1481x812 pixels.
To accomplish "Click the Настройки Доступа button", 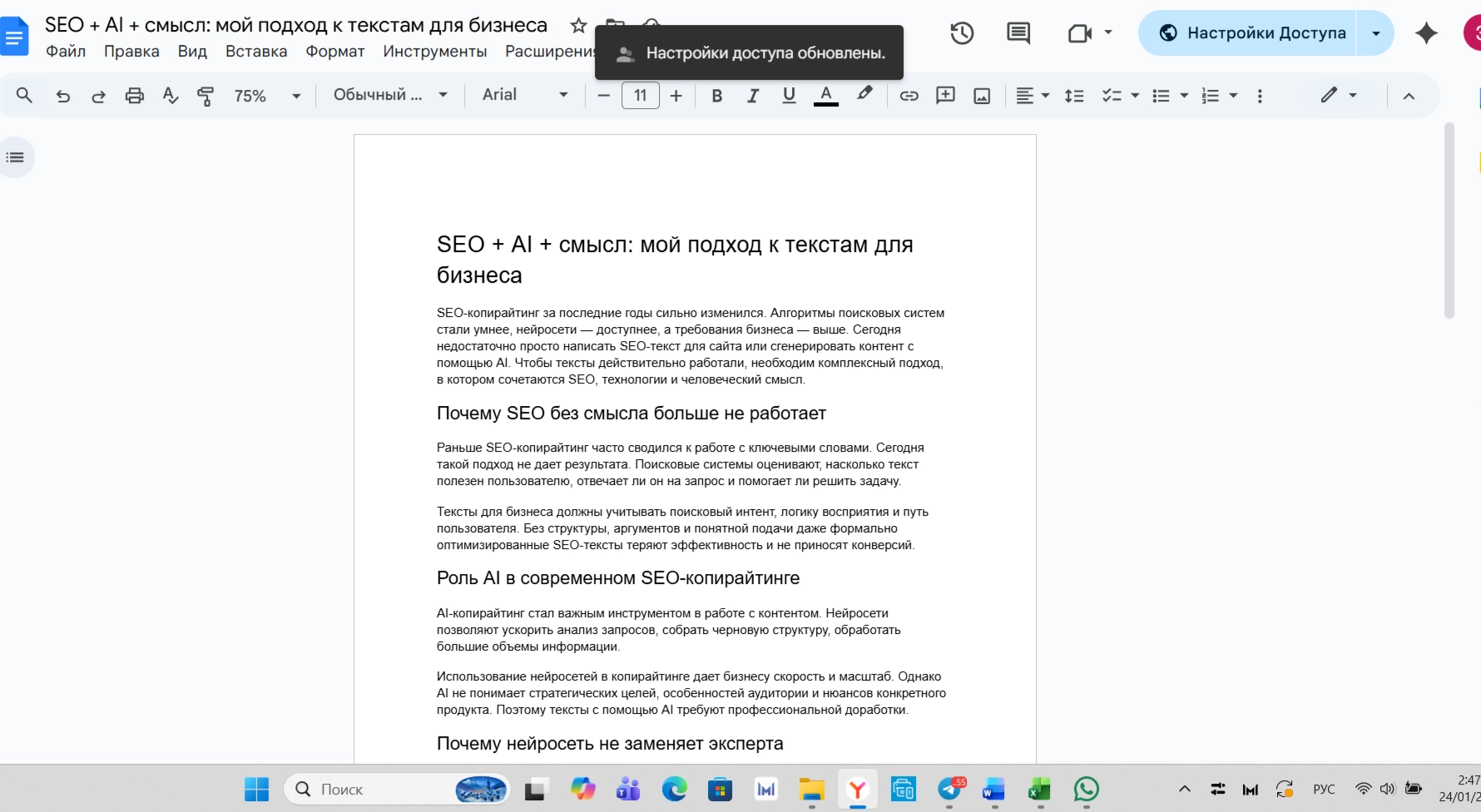I will (1251, 33).
